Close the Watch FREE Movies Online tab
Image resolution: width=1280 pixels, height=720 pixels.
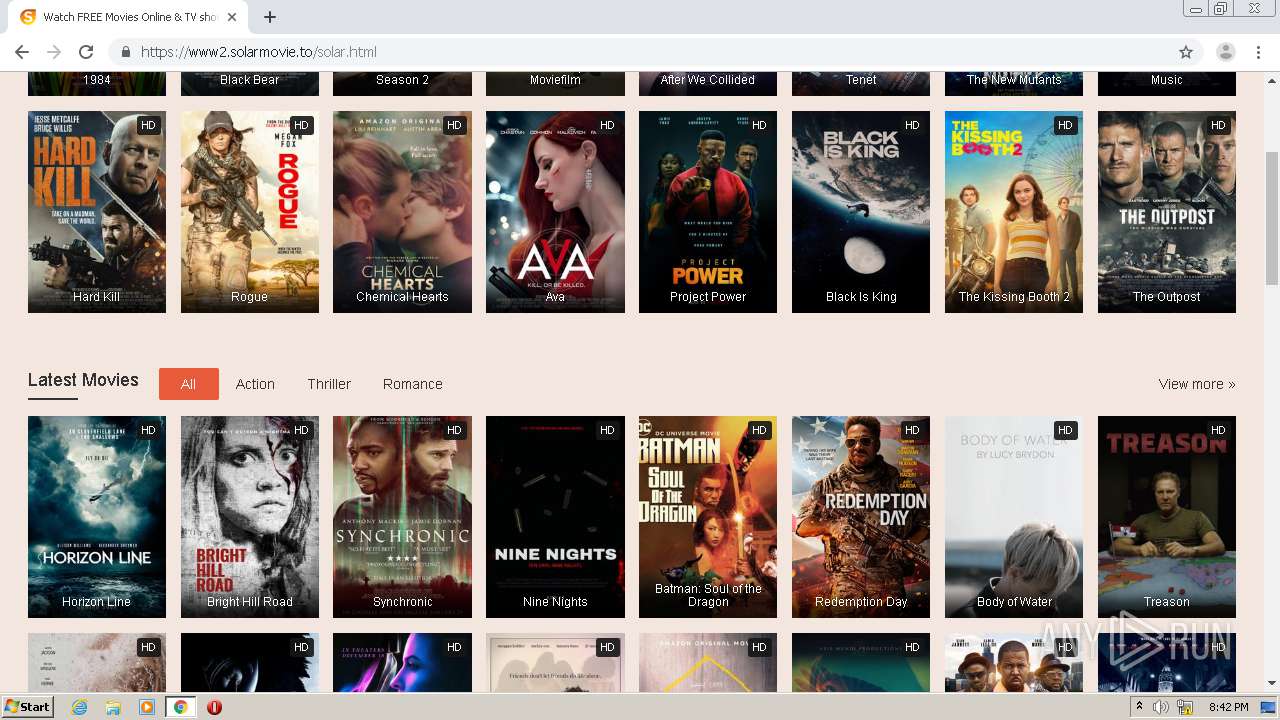coord(232,17)
